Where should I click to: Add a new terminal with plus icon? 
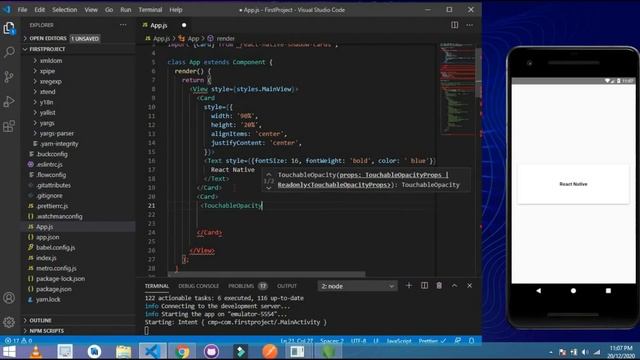pyautogui.click(x=409, y=286)
